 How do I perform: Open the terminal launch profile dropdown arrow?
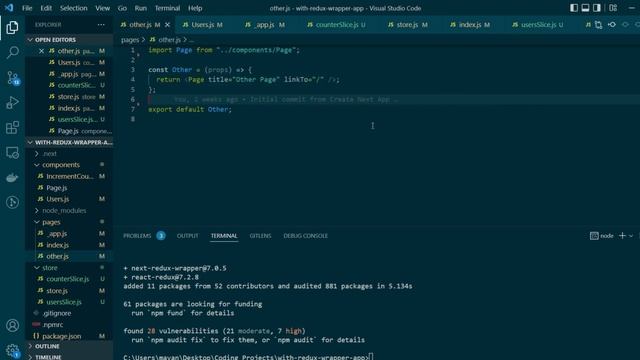click(x=631, y=236)
